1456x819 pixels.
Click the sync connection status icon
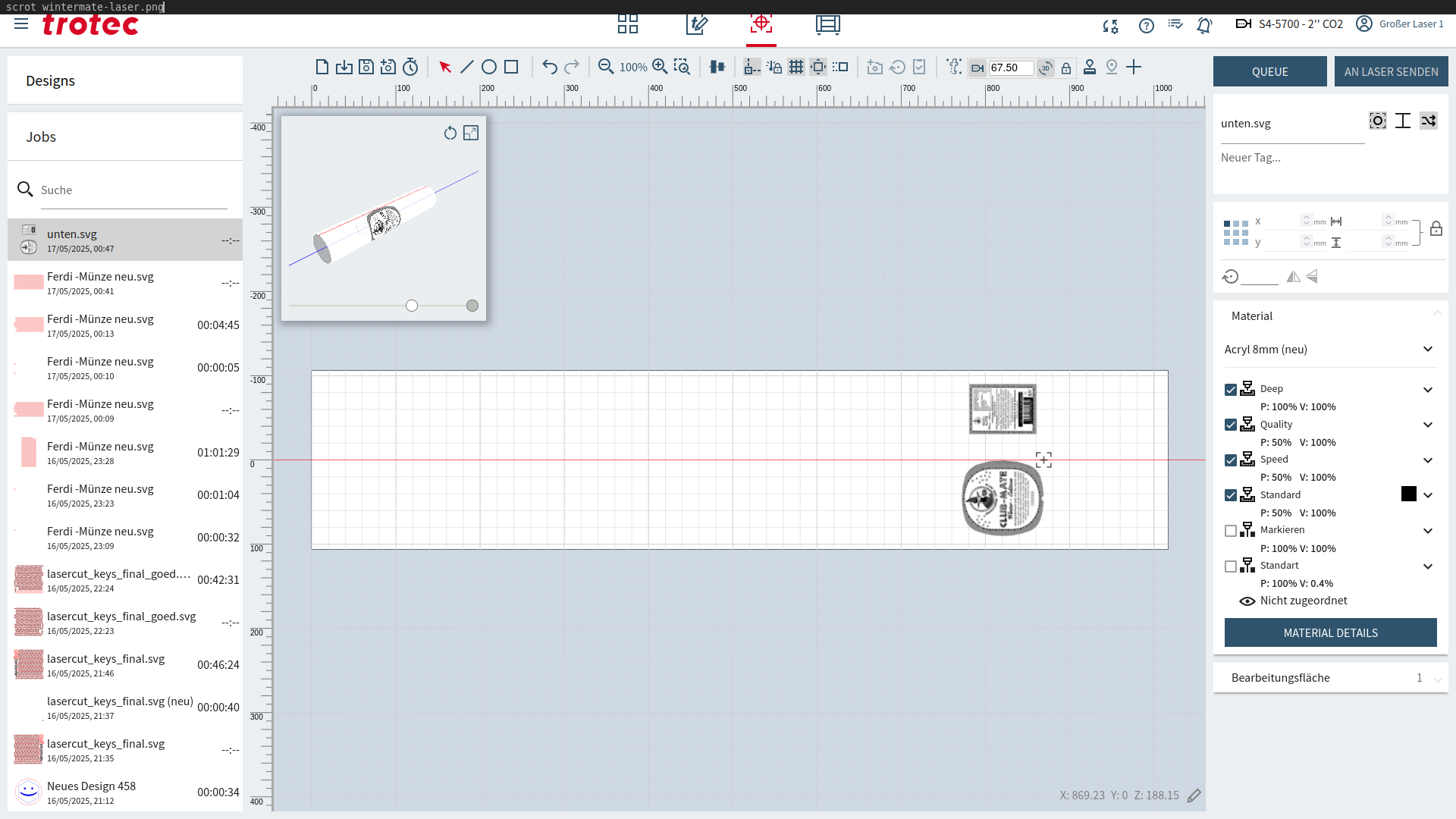click(1111, 26)
